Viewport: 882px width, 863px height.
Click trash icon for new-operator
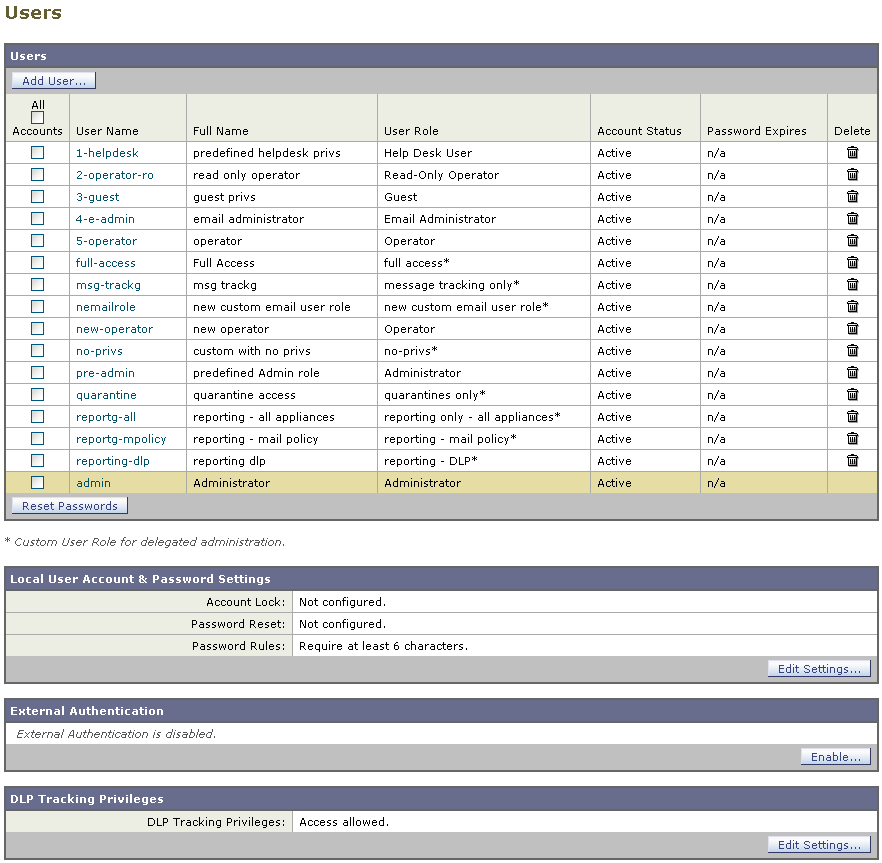coord(852,328)
